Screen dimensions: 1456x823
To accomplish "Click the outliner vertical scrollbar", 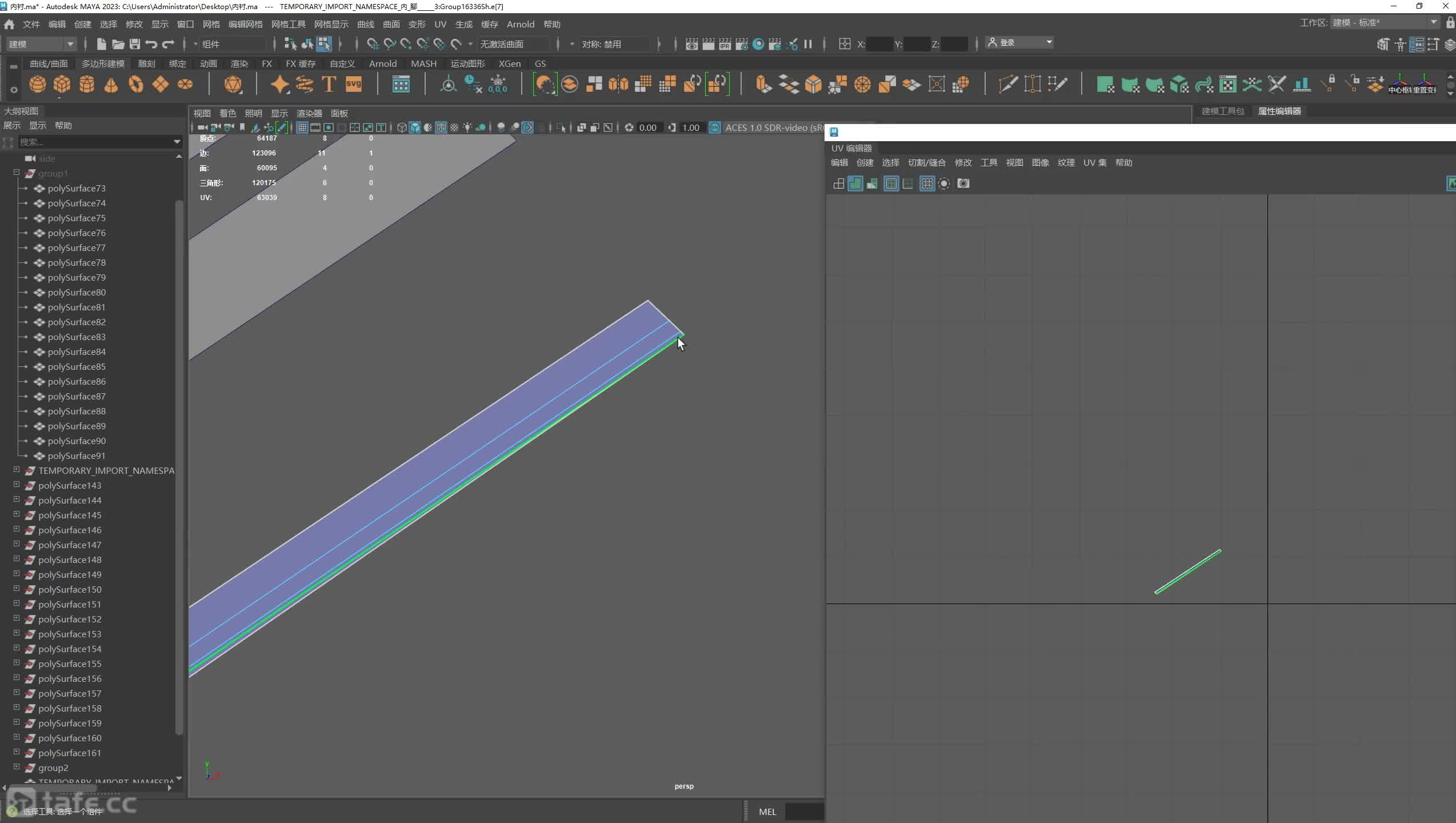I will pyautogui.click(x=179, y=468).
